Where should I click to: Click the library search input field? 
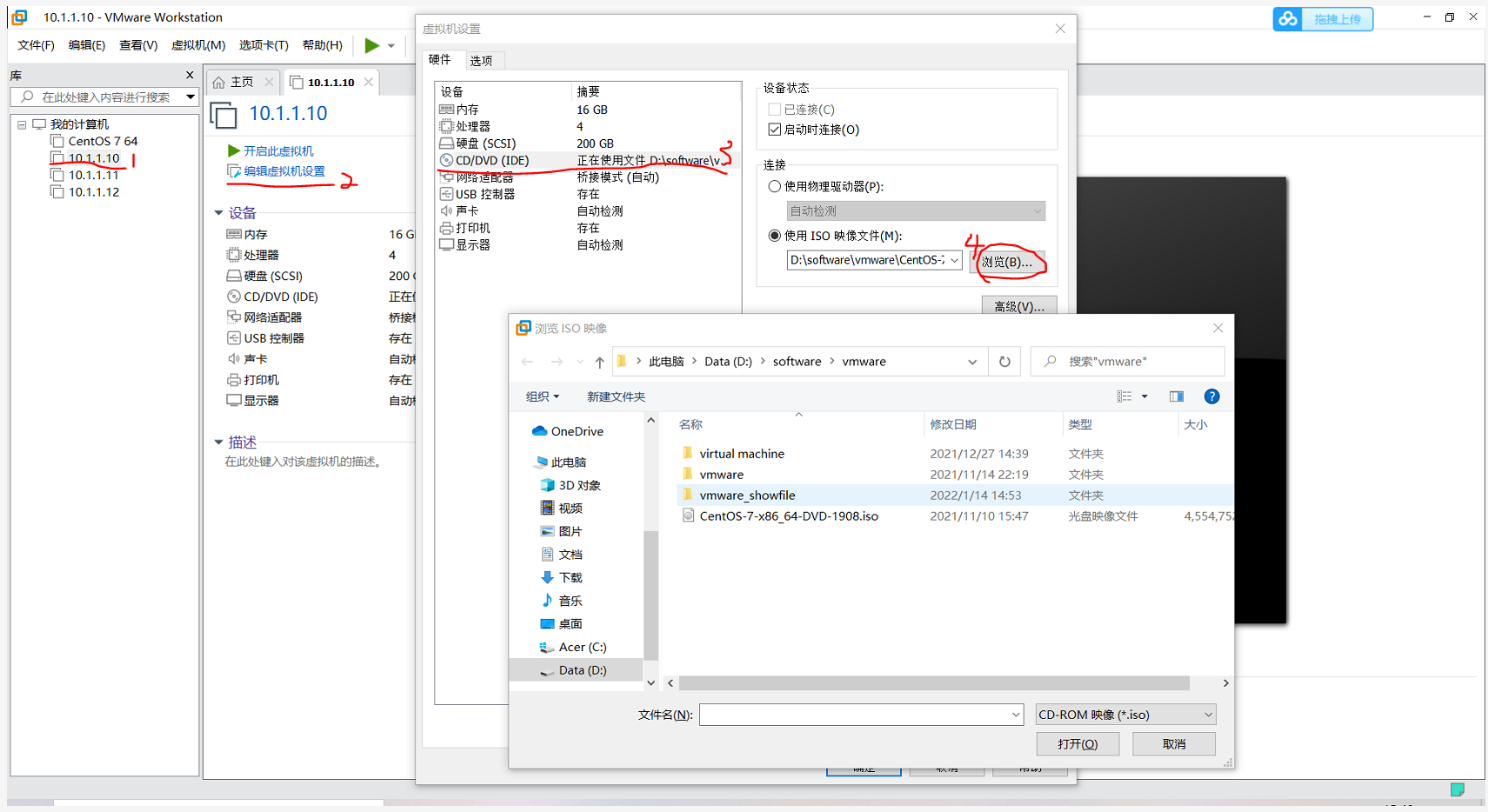coord(105,97)
